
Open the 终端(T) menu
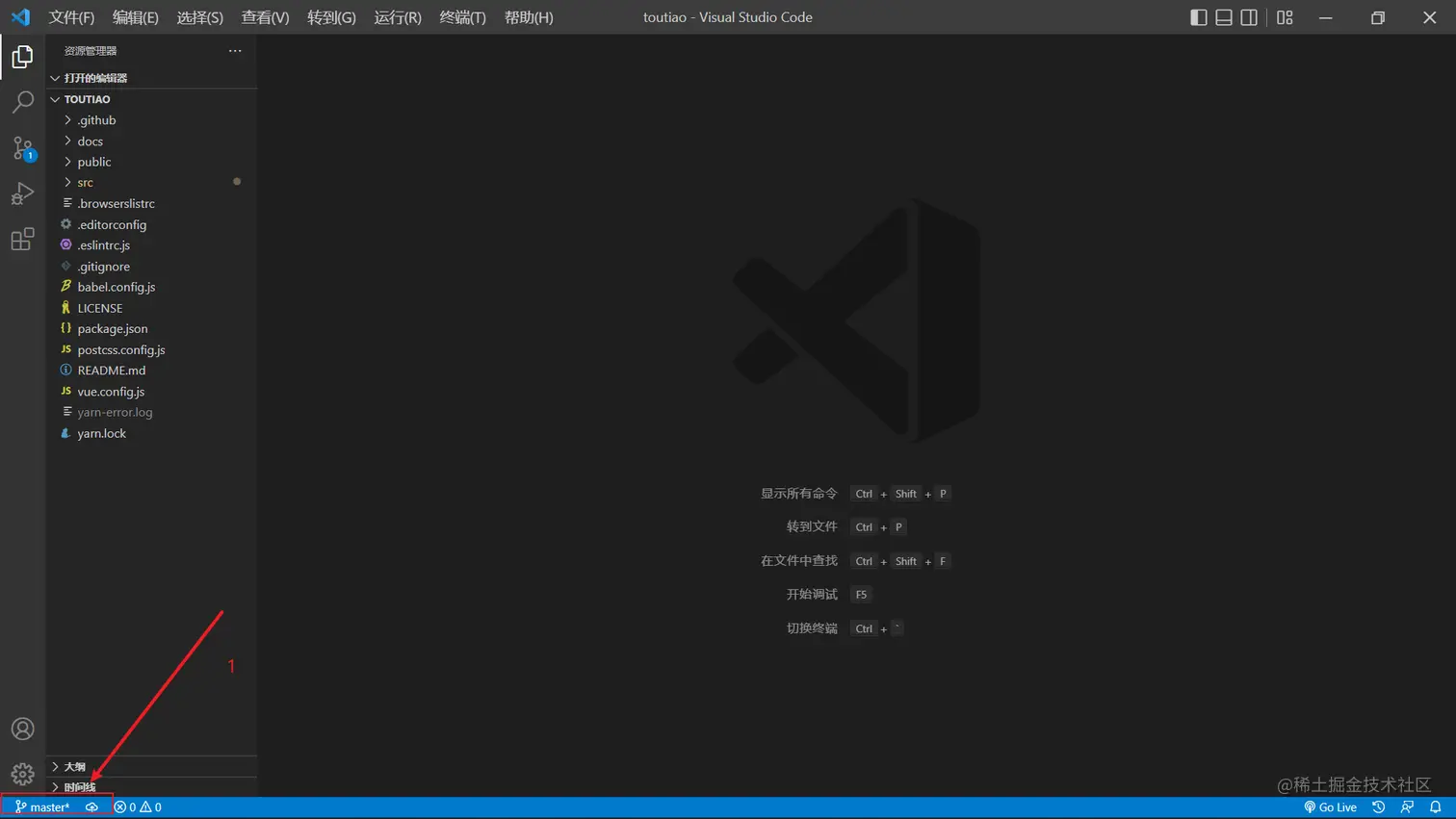[x=462, y=17]
